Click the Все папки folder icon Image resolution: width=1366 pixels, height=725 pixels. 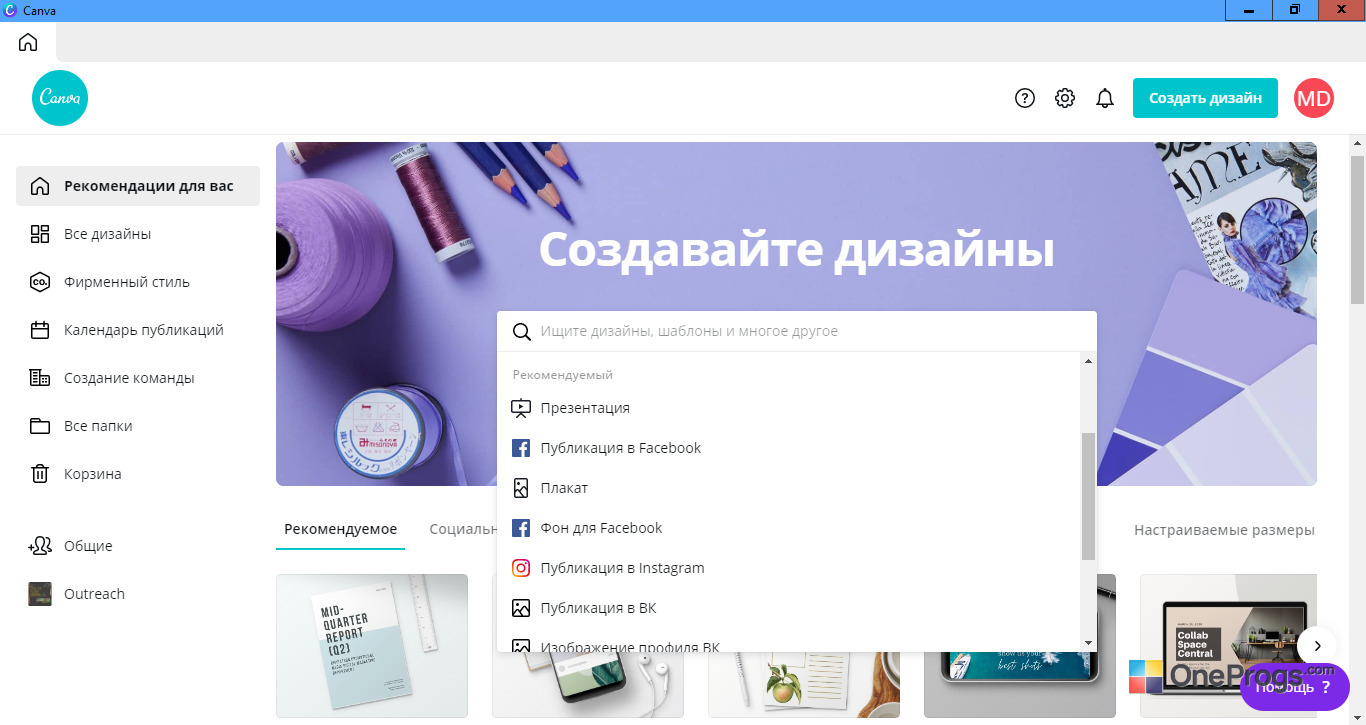(x=40, y=426)
